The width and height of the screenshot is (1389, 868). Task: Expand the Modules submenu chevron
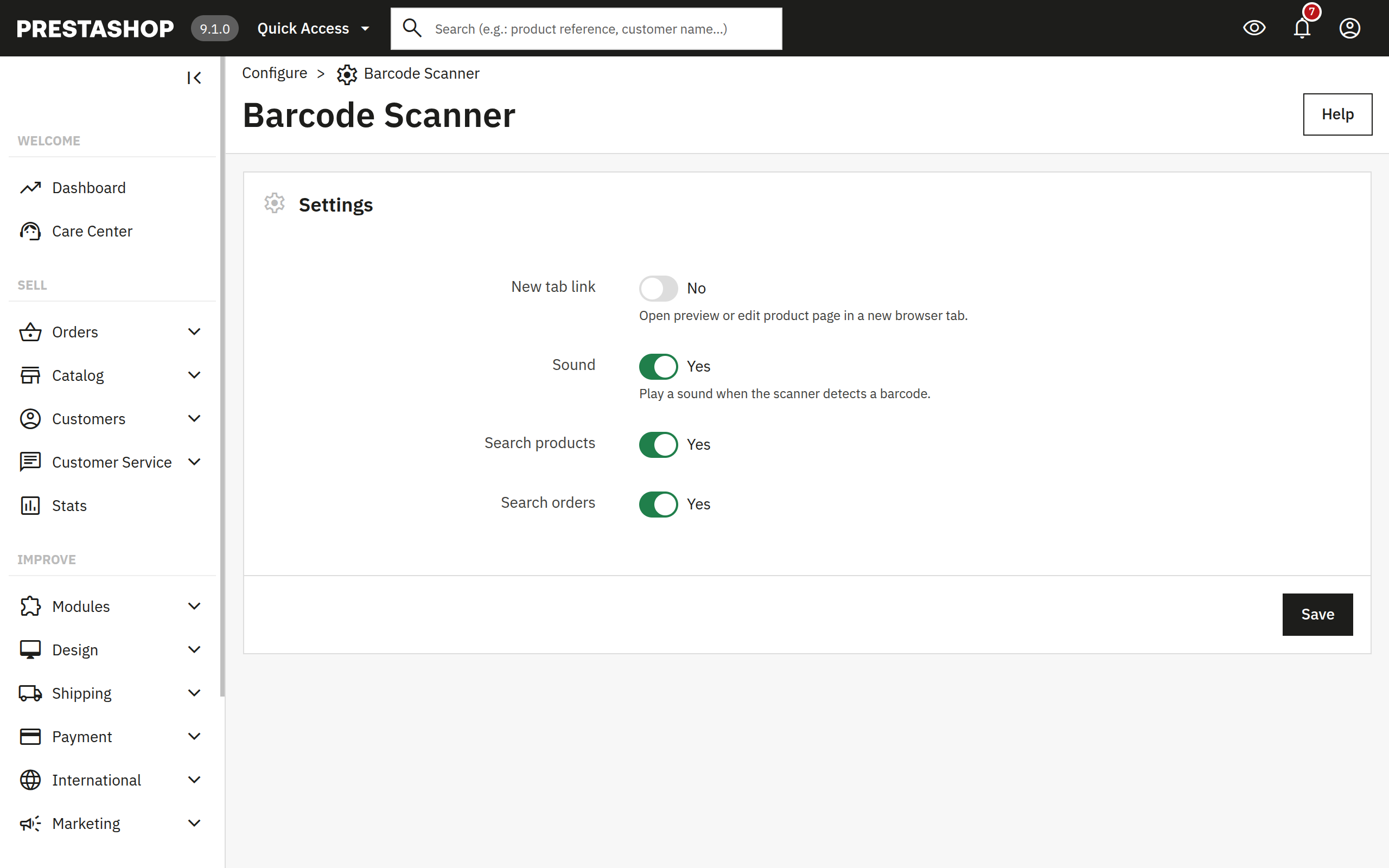195,606
